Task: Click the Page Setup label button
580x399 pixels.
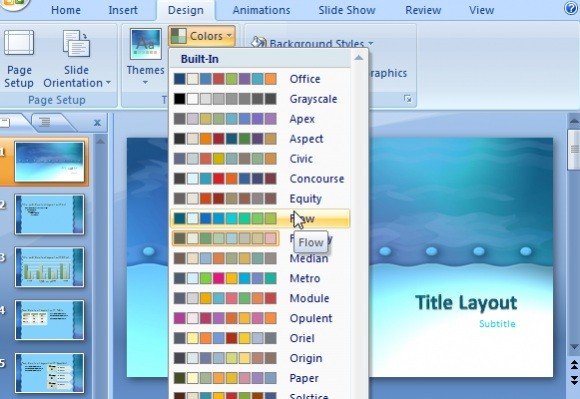Action: pyautogui.click(x=19, y=77)
